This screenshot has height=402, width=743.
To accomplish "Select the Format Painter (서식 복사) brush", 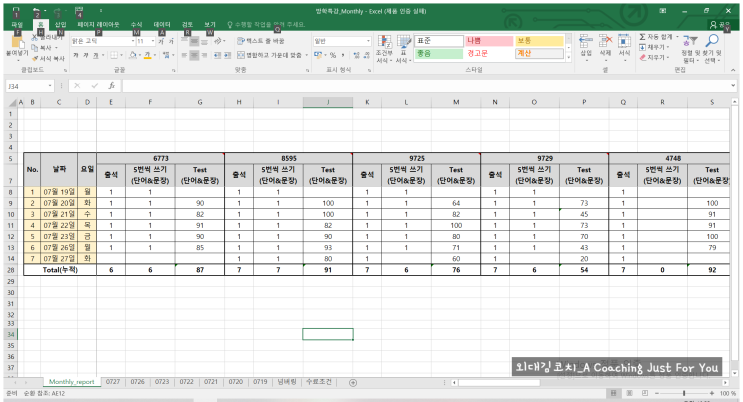I will tap(35, 58).
